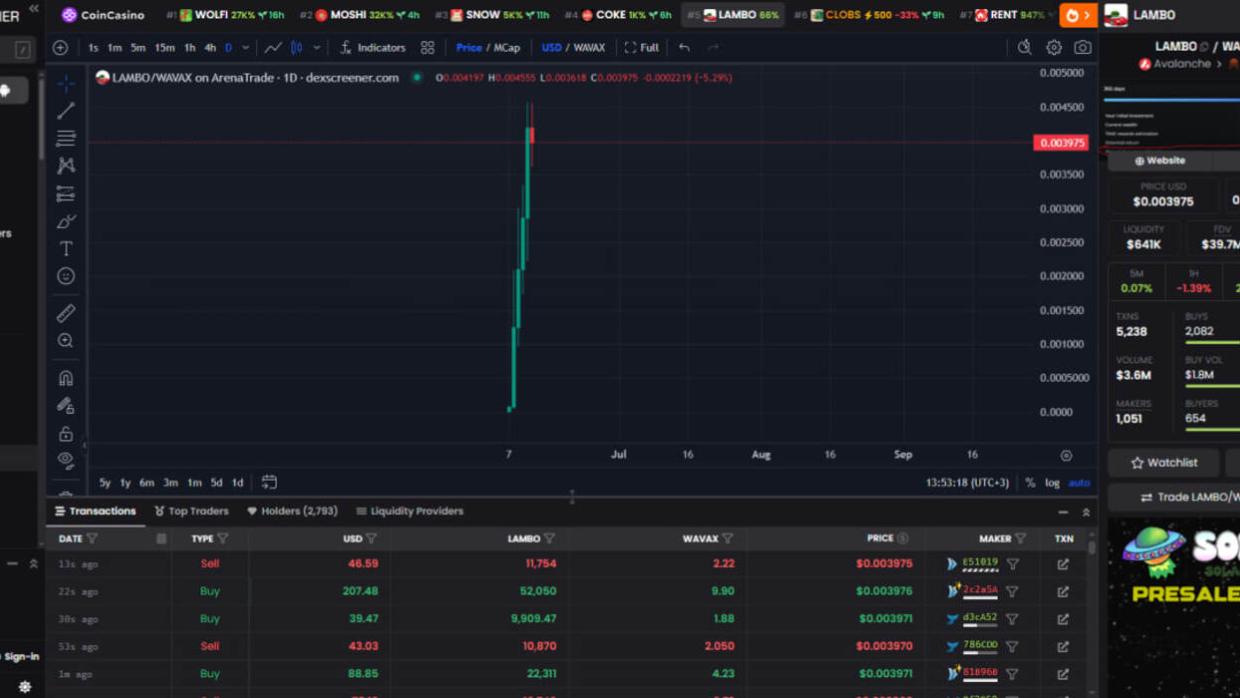This screenshot has width=1240, height=698.
Task: Open the LAMBO trending ticker tab
Action: 733,15
